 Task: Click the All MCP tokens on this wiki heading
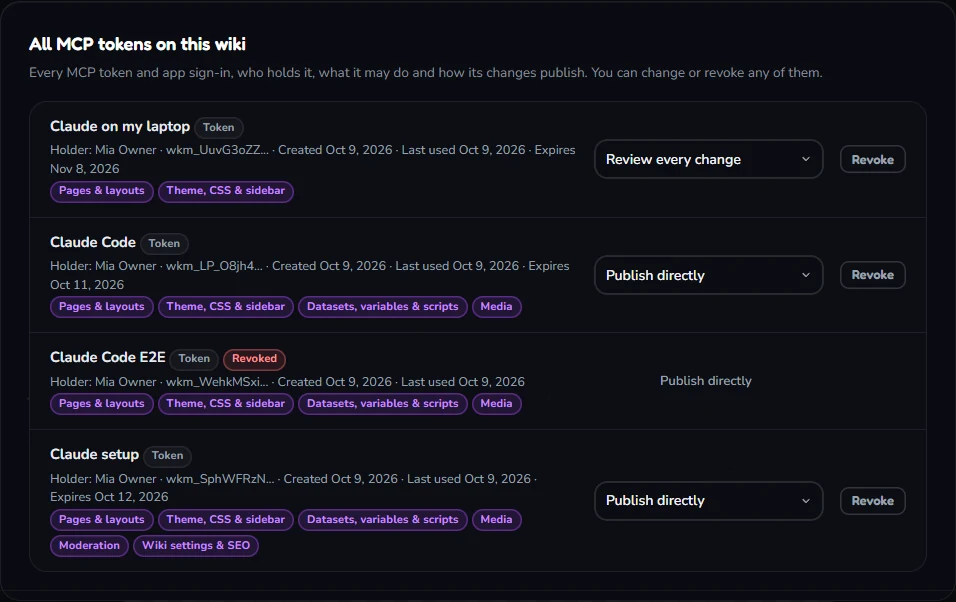click(x=137, y=44)
